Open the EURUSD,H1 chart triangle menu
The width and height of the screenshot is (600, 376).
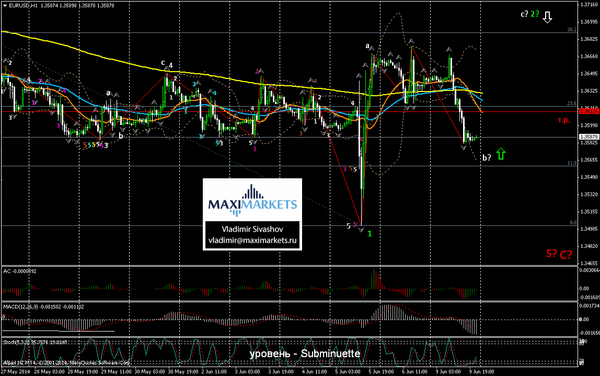pos(5,6)
